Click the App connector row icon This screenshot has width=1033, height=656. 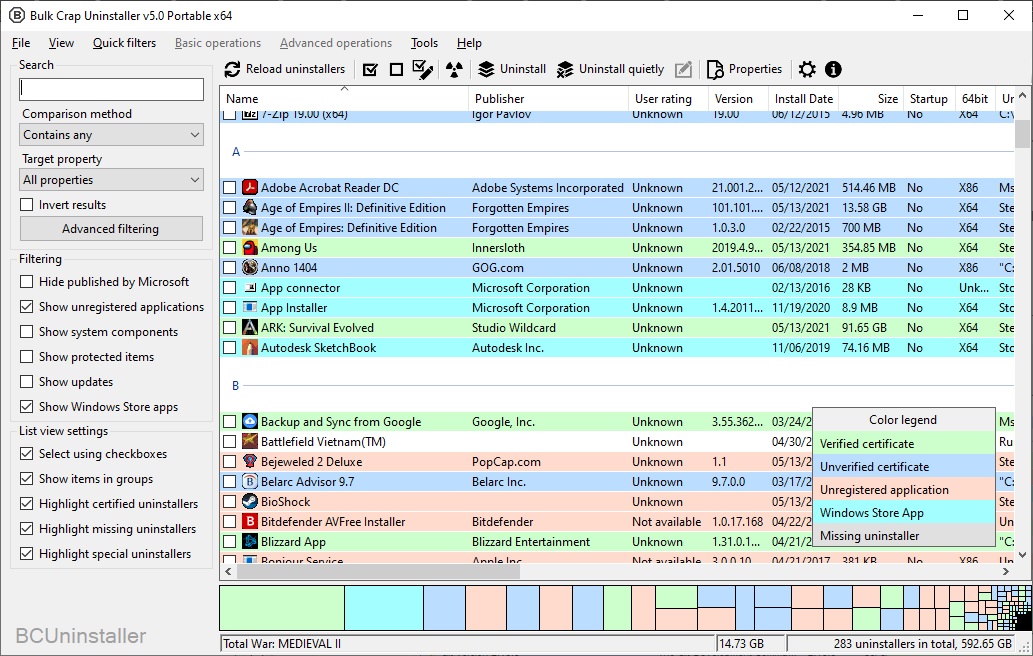[250, 288]
